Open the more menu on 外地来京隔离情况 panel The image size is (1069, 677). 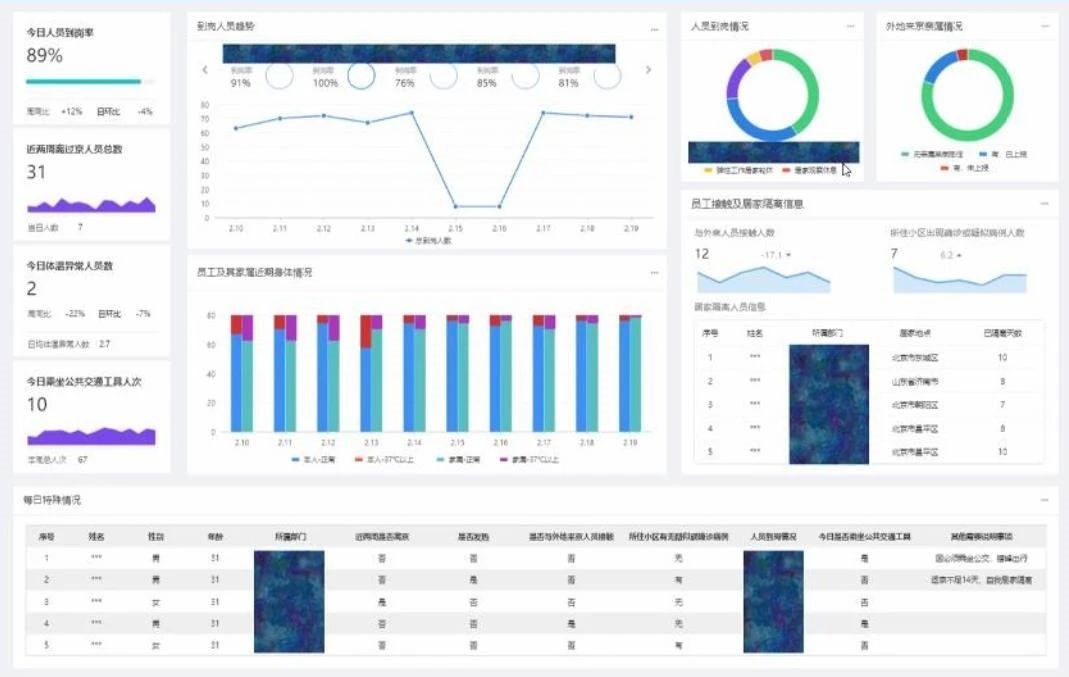[1045, 26]
